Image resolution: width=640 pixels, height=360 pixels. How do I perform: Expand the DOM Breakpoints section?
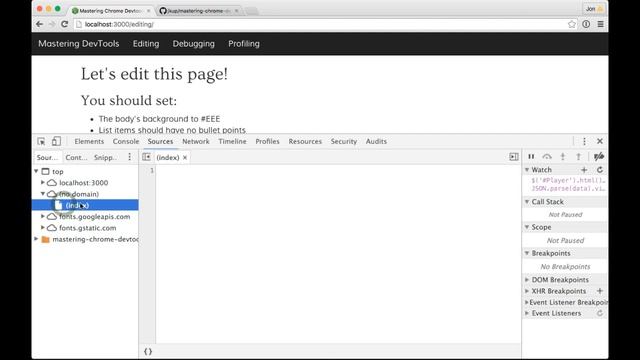(x=527, y=280)
